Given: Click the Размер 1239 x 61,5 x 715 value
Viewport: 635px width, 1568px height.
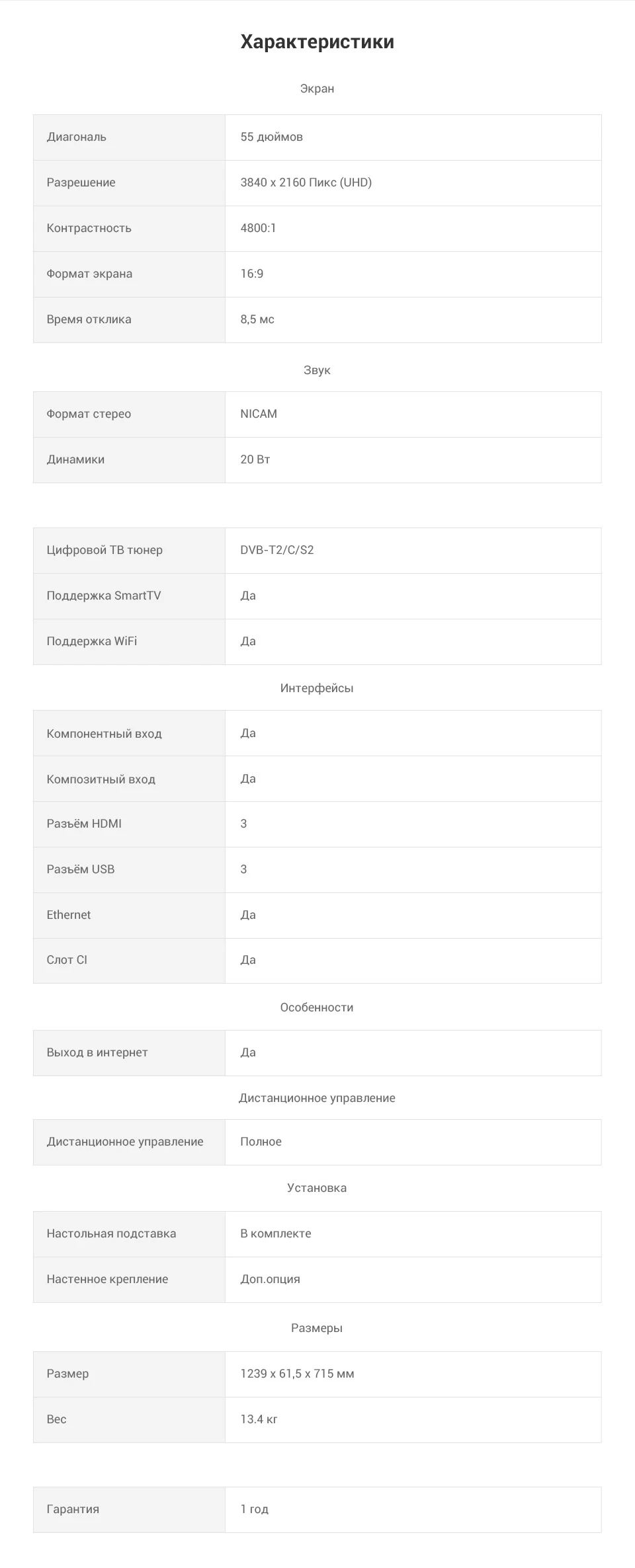Looking at the screenshot, I should coord(297,1374).
